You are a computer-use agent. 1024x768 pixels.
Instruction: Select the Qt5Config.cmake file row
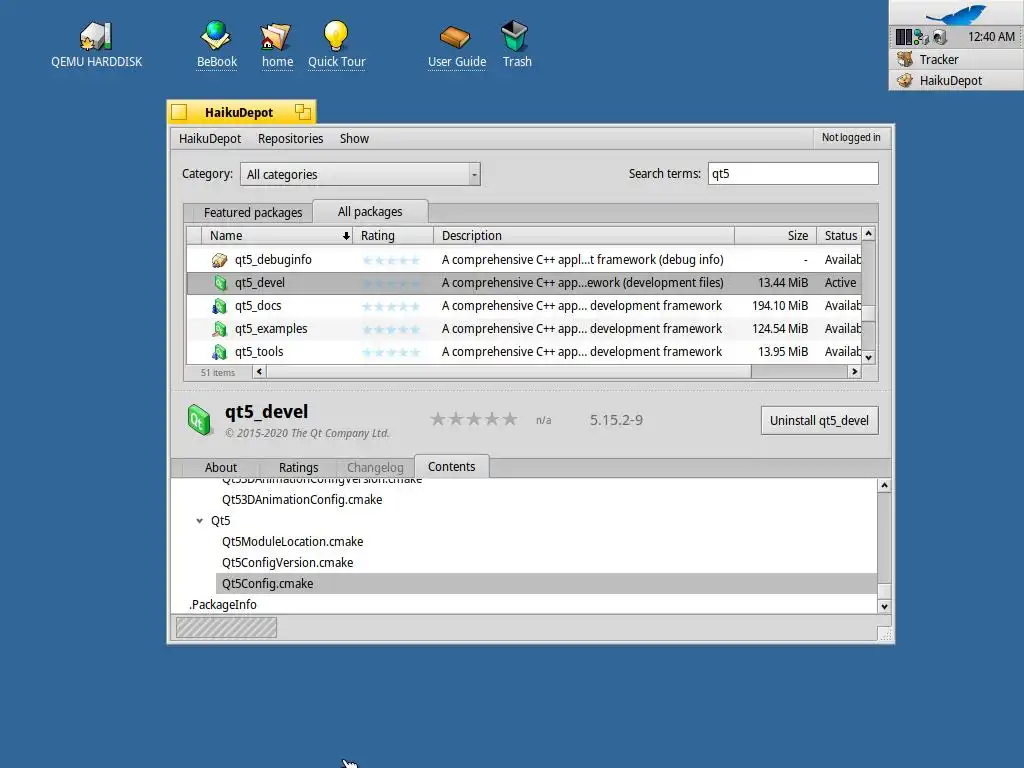pyautogui.click(x=546, y=584)
